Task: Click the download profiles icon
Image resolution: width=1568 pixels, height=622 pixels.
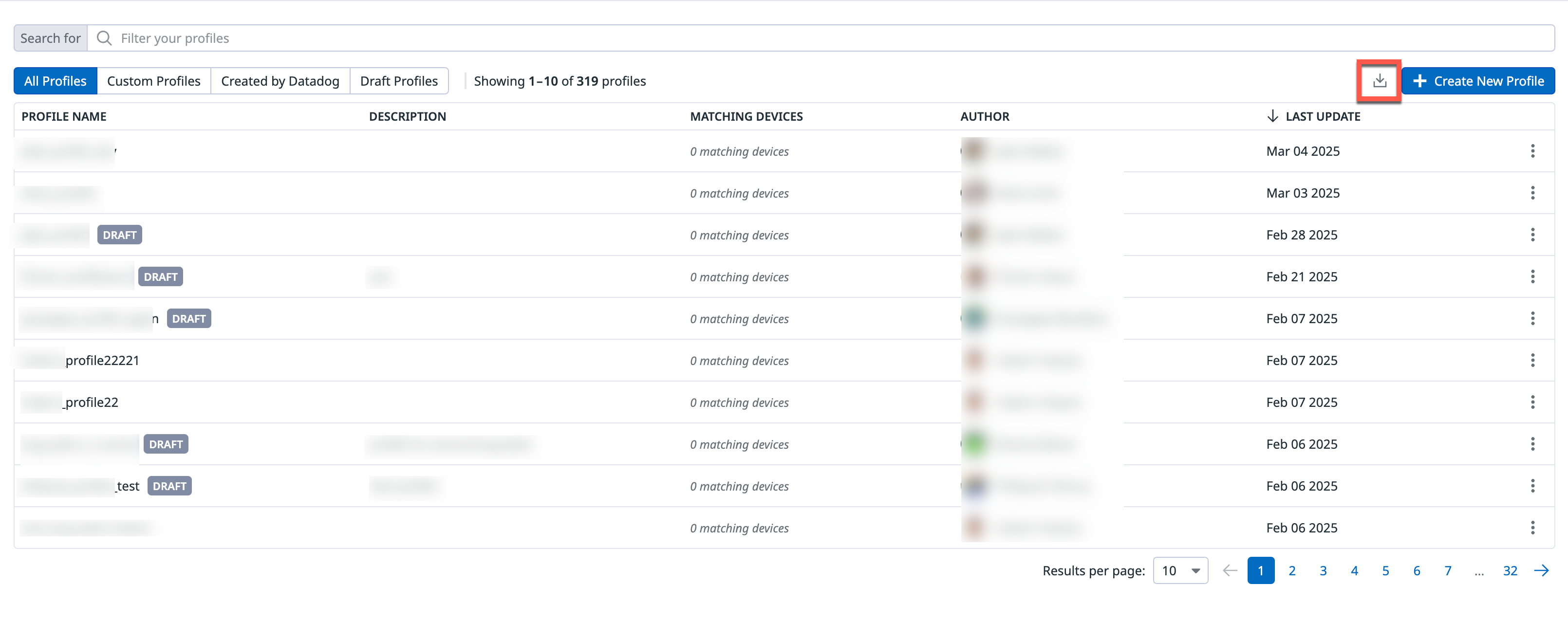Action: point(1379,81)
